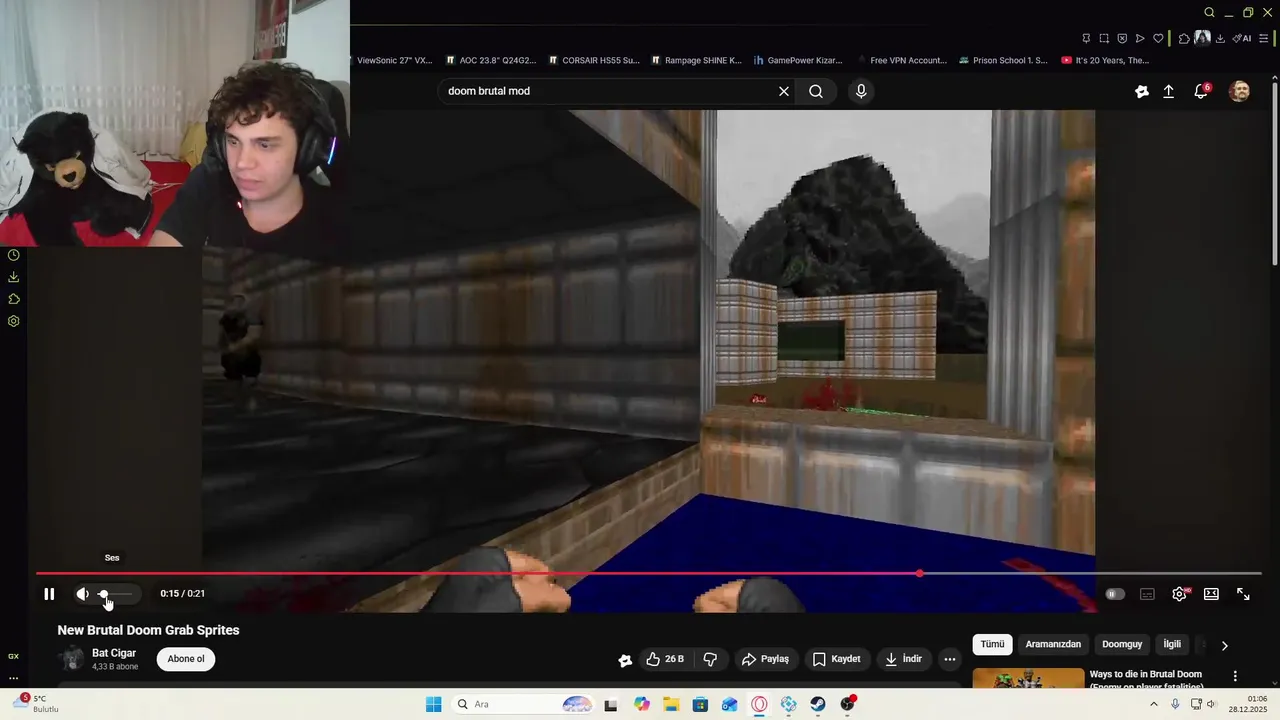This screenshot has height=720, width=1280.
Task: Select the 'İlgili' filter chip
Action: click(1172, 645)
